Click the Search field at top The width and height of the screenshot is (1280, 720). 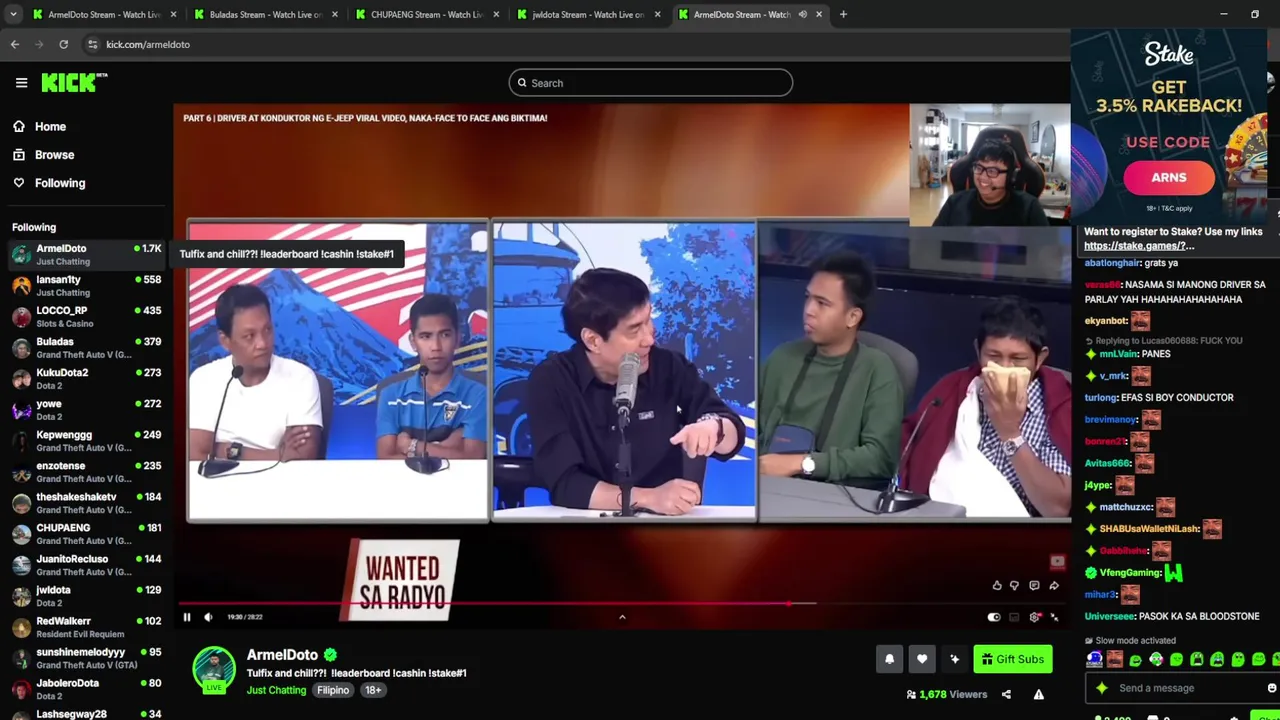click(x=650, y=83)
